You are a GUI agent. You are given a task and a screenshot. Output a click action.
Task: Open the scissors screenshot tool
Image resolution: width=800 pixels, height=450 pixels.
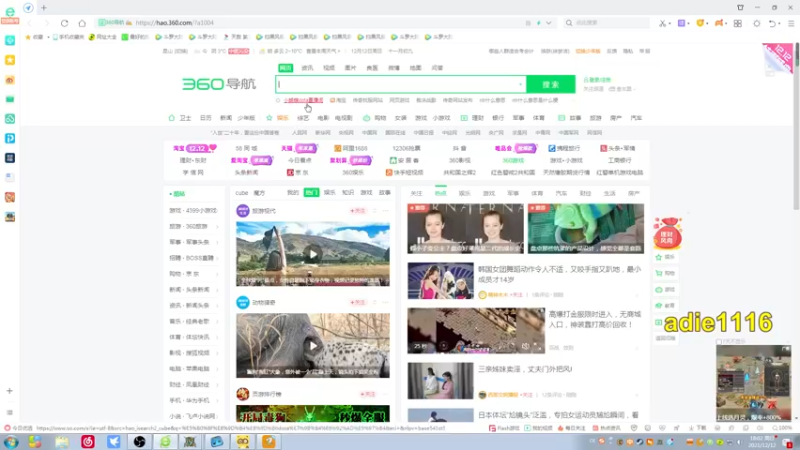click(x=662, y=23)
